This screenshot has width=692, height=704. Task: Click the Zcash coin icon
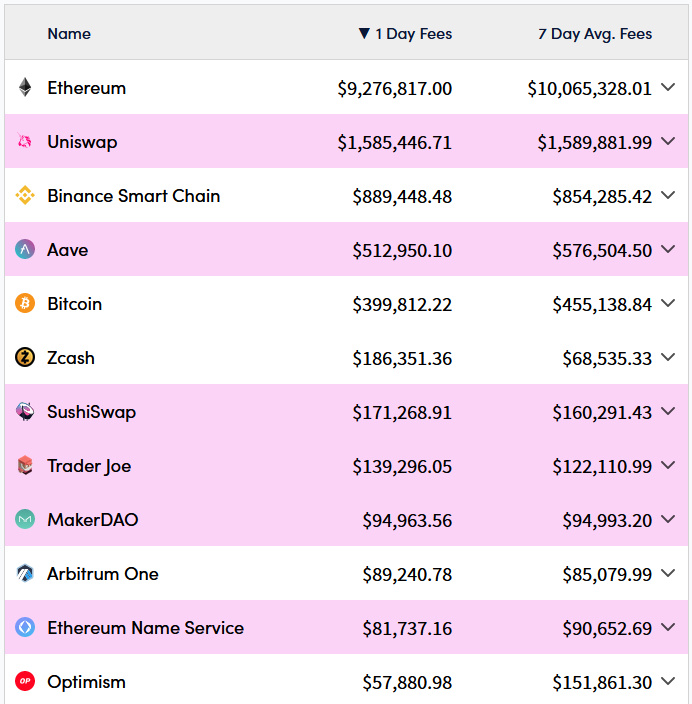25,358
